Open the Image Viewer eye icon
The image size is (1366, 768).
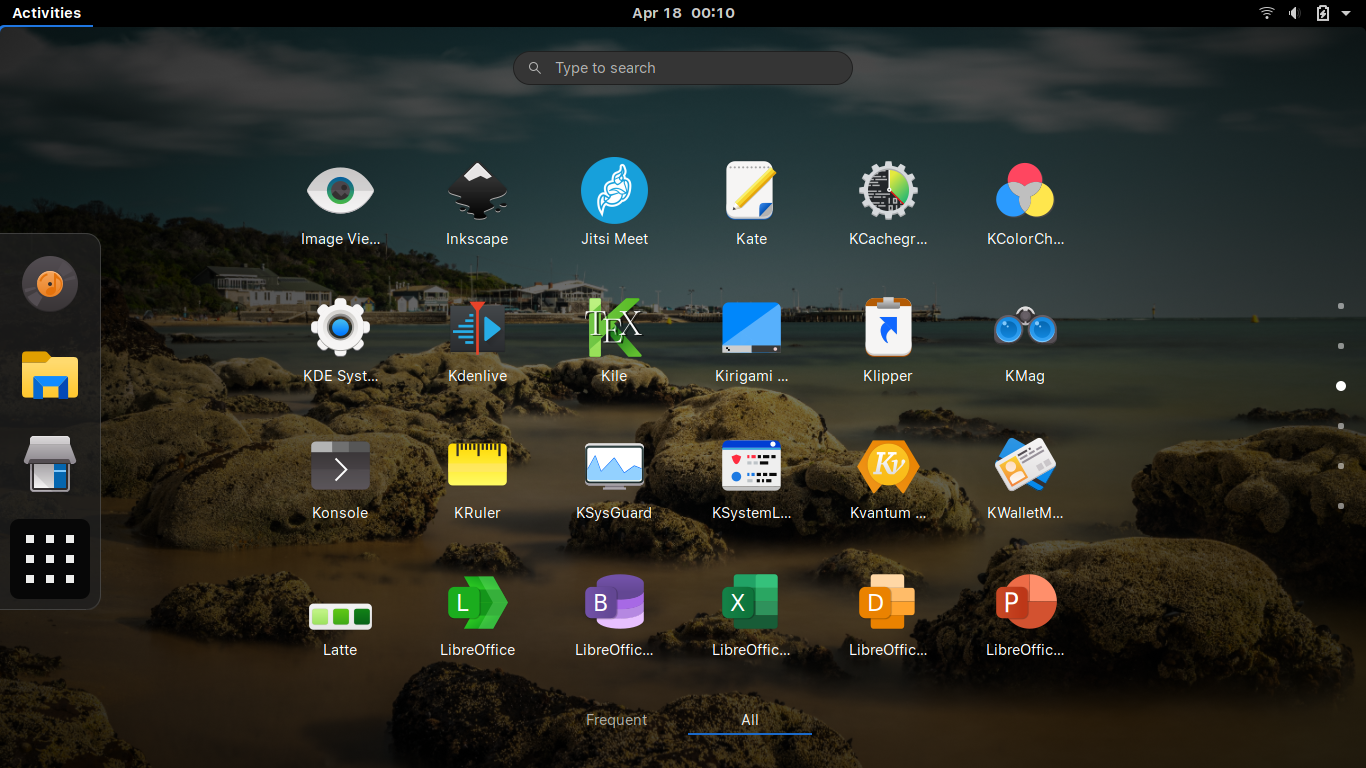click(x=340, y=190)
